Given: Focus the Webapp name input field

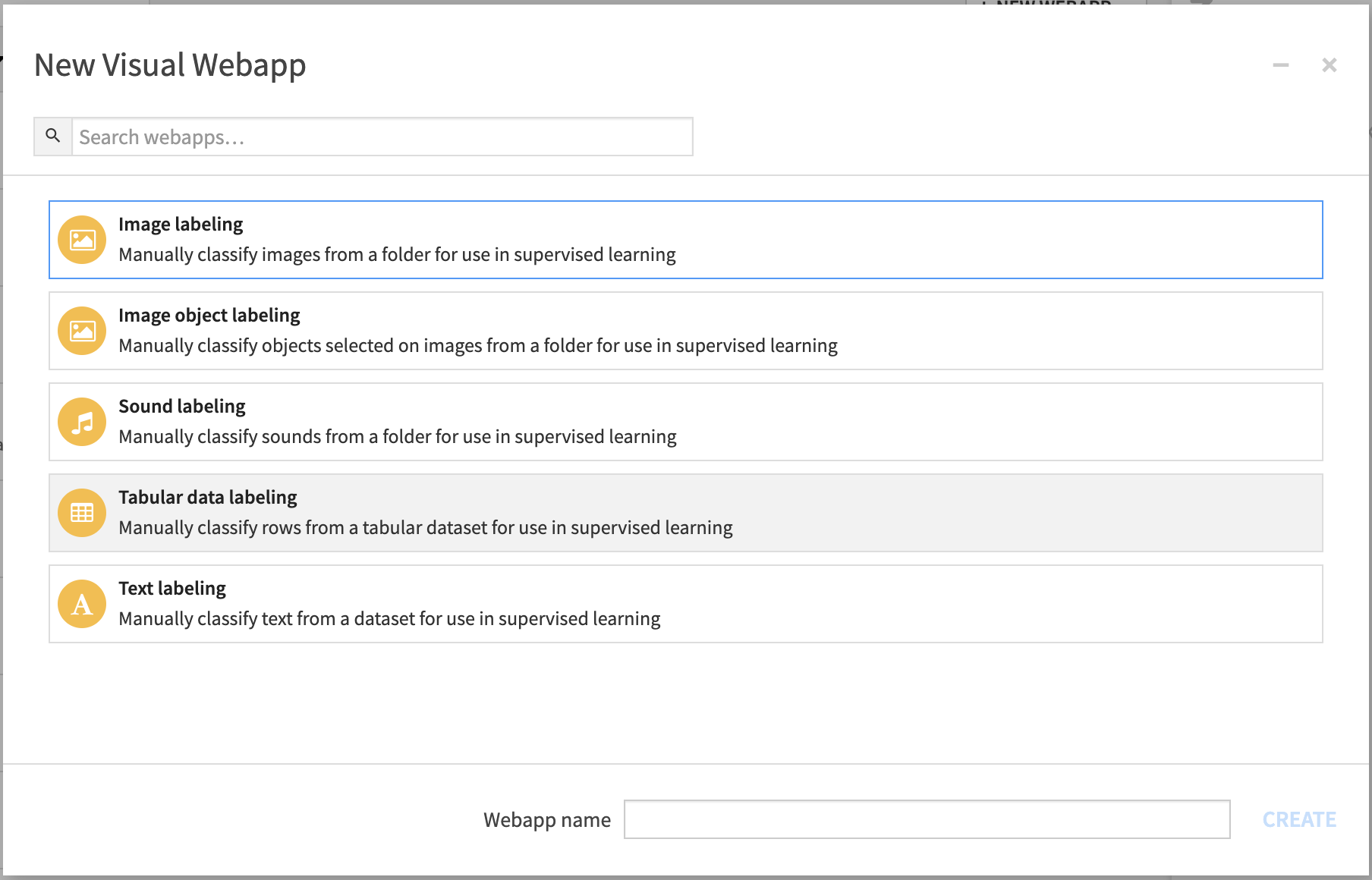Looking at the screenshot, I should (927, 819).
